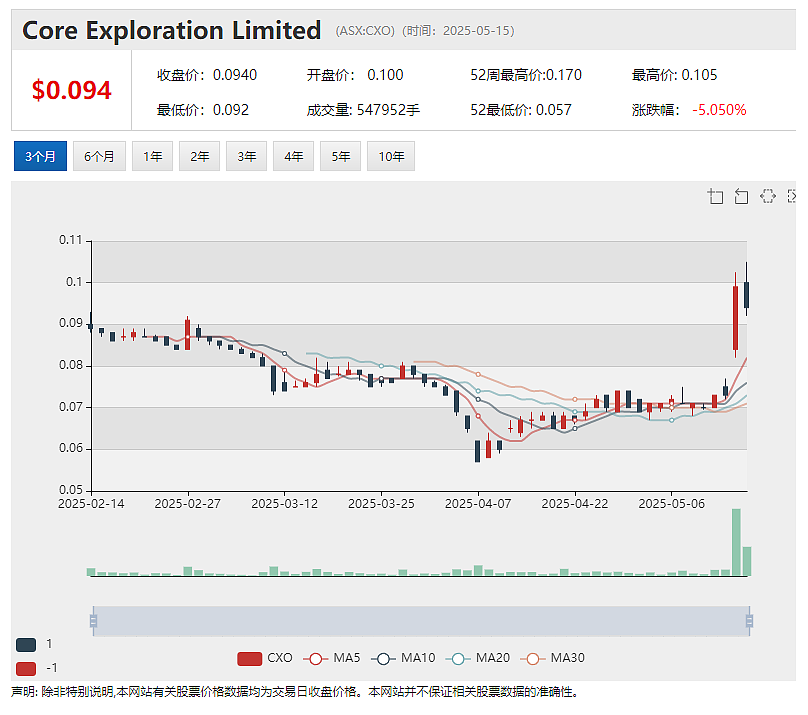Click the tall red candlestick before the last one
This screenshot has width=808, height=715.
735,318
